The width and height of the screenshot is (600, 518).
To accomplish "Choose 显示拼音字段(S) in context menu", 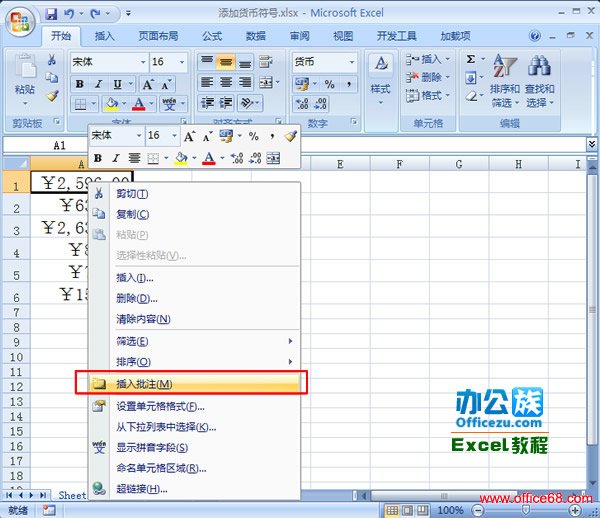I will [x=195, y=447].
